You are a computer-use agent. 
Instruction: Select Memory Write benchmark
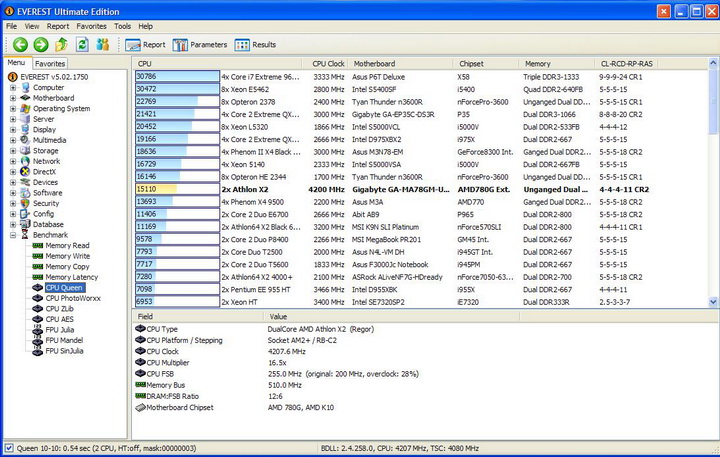[x=68, y=256]
